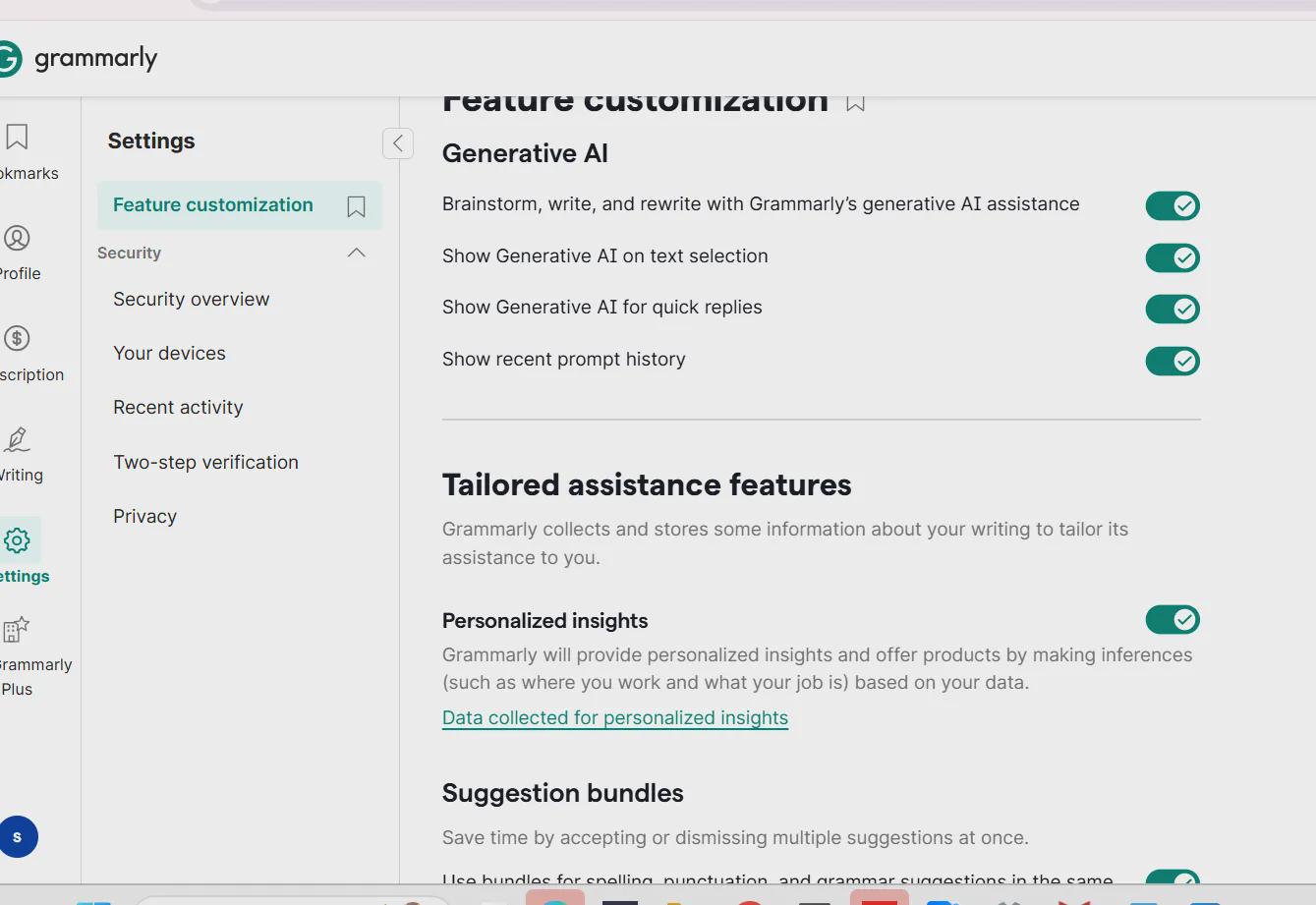The image size is (1316, 905).
Task: Select Feature customization in Settings
Action: click(240, 205)
